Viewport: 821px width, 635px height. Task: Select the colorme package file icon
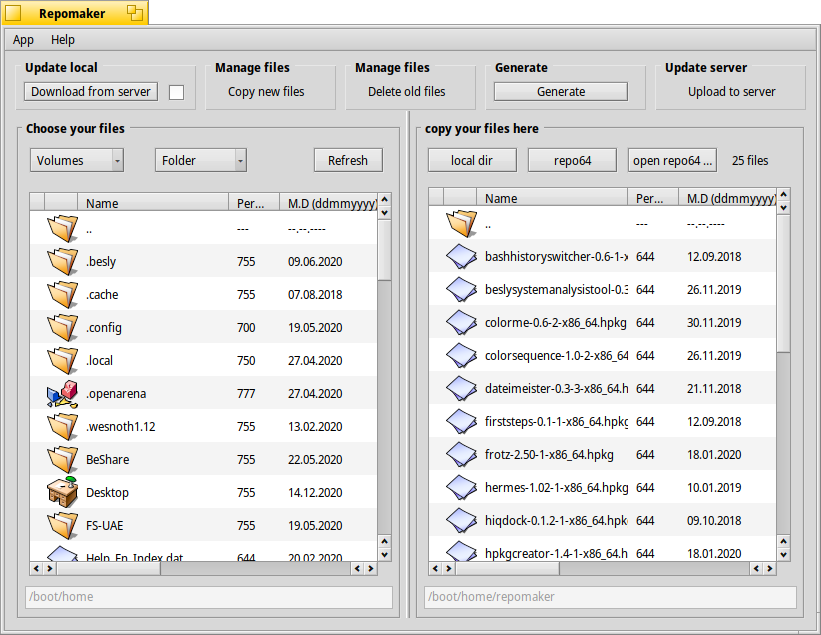coord(460,322)
